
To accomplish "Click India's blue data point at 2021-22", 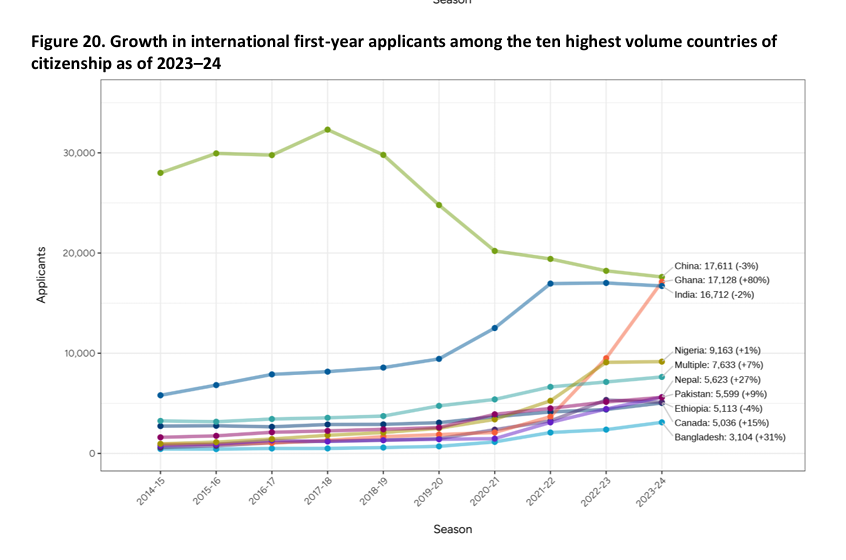I will coord(550,283).
